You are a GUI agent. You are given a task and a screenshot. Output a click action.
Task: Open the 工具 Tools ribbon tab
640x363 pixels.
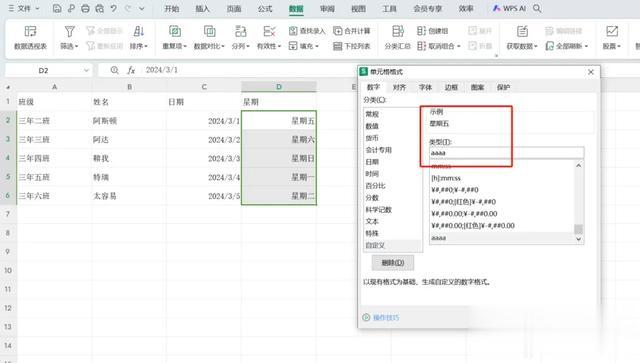click(x=389, y=9)
